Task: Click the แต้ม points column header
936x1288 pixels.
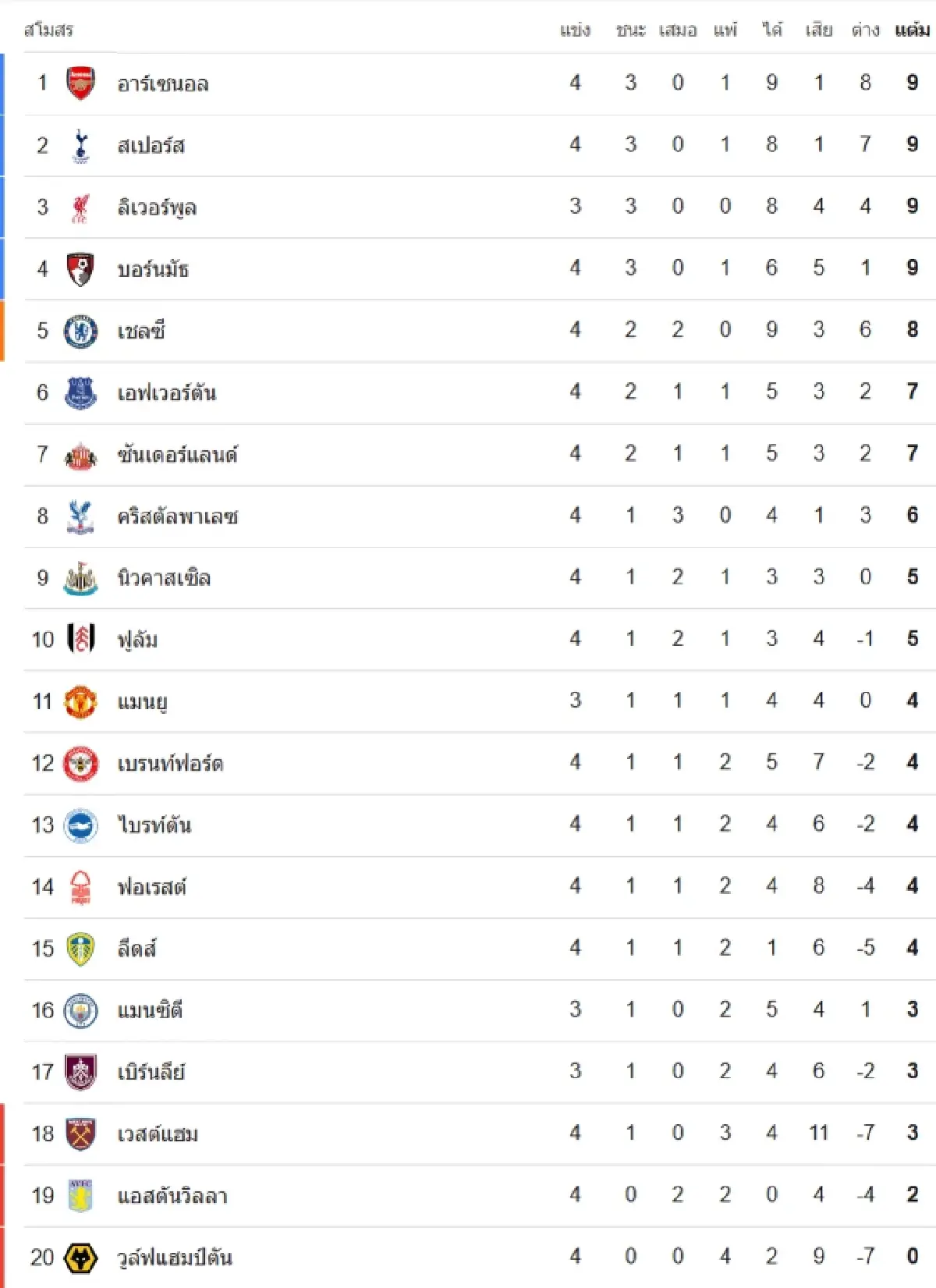Action: [912, 30]
